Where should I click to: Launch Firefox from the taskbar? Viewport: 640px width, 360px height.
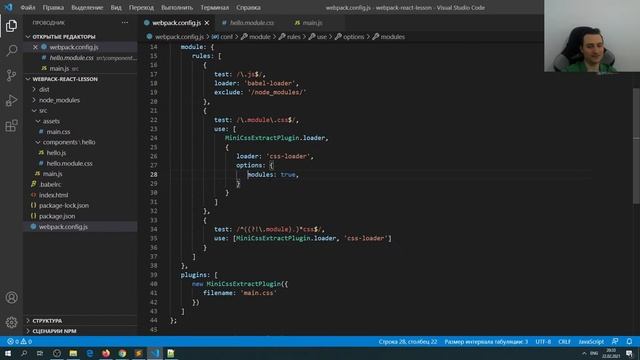106,353
